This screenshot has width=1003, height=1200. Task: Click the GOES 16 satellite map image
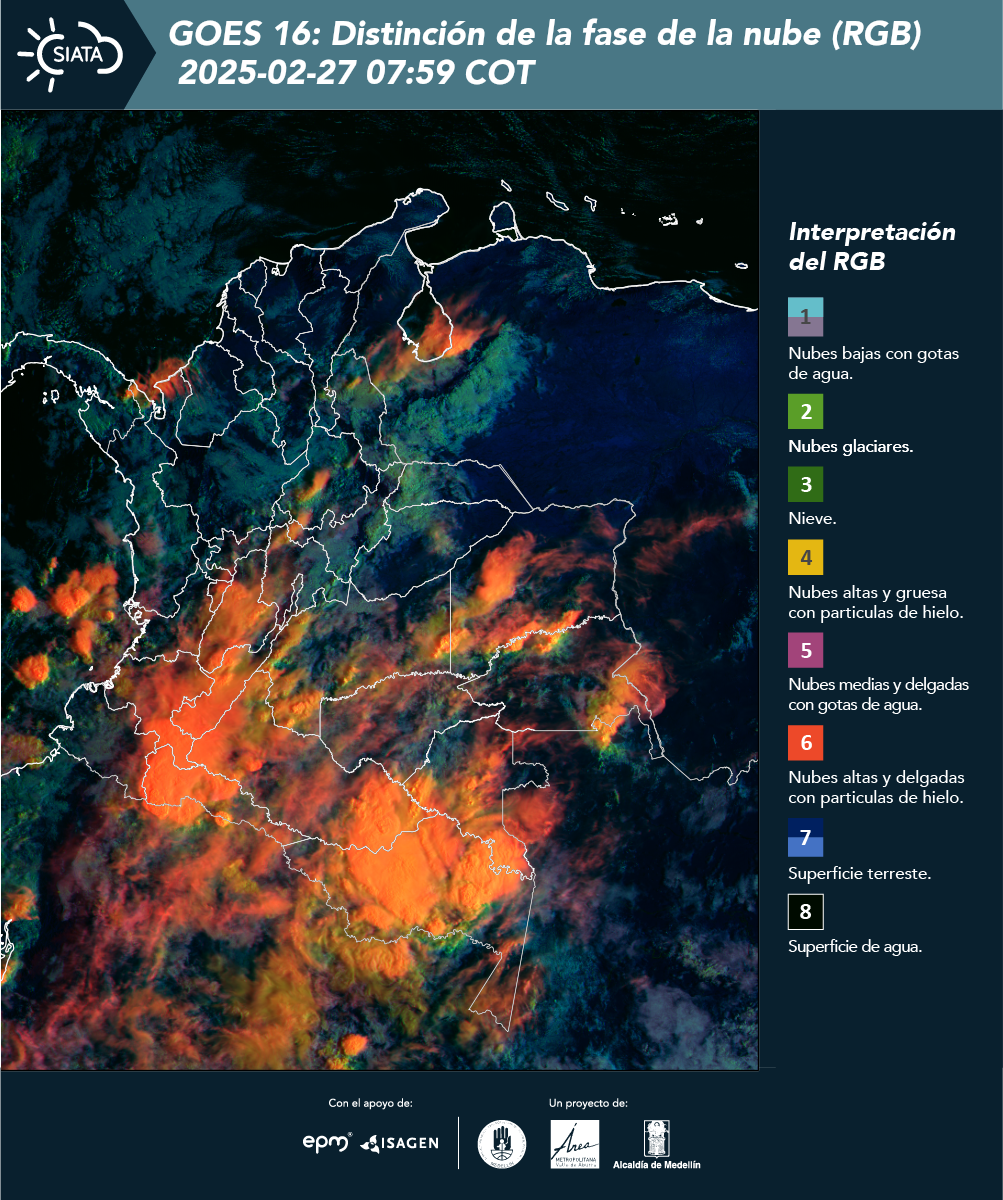click(380, 590)
